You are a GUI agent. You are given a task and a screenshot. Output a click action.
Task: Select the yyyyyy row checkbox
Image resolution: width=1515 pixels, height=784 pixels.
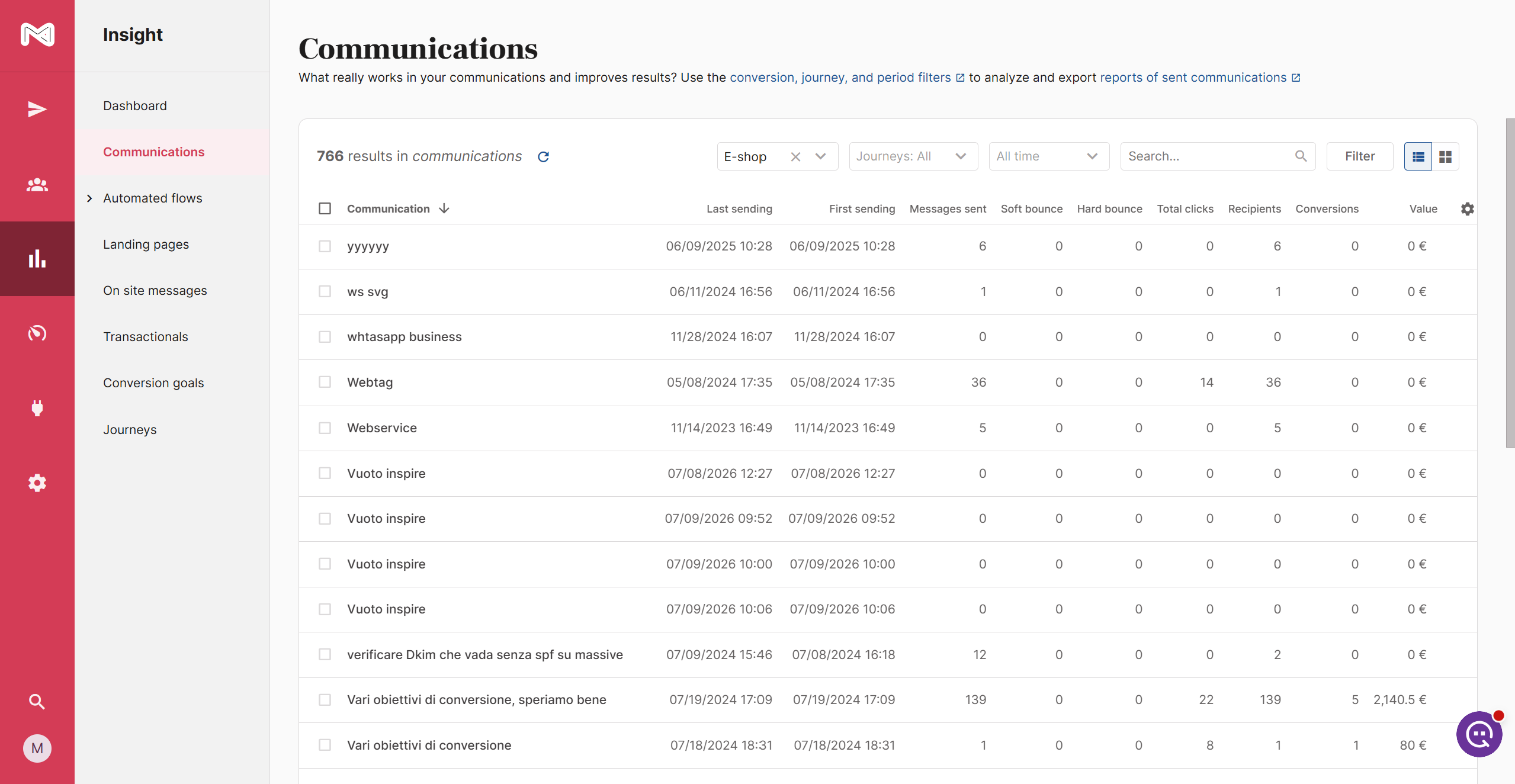pos(325,246)
